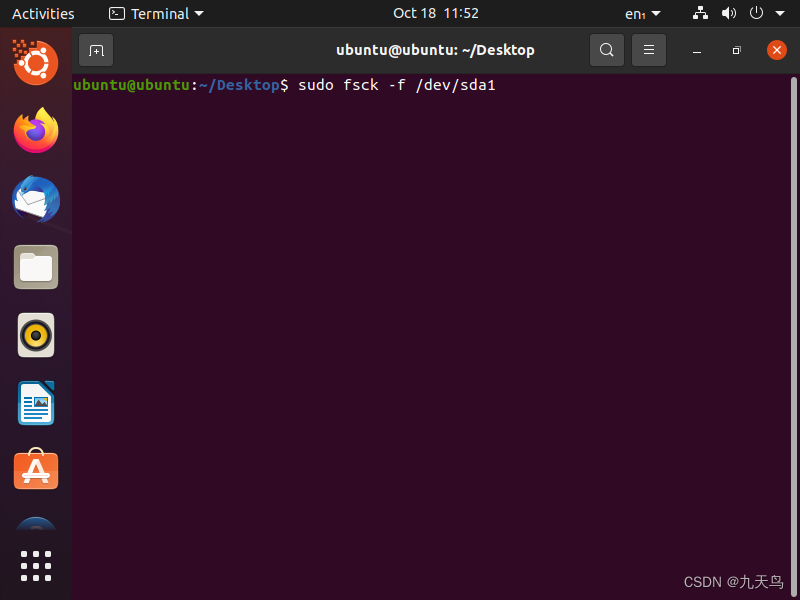The height and width of the screenshot is (600, 800).
Task: Open the en input source menu
Action: point(642,14)
